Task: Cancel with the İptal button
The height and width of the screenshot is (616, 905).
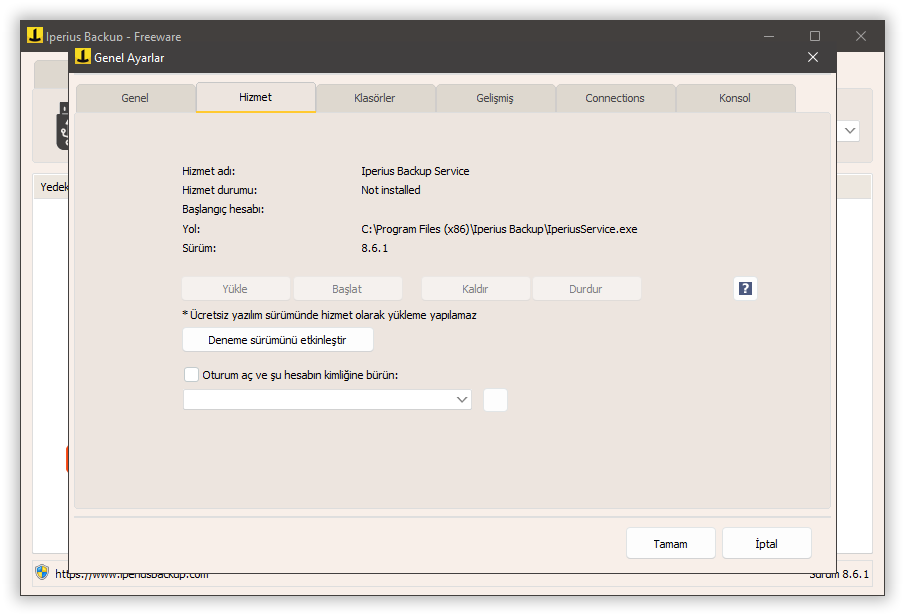Action: (766, 543)
